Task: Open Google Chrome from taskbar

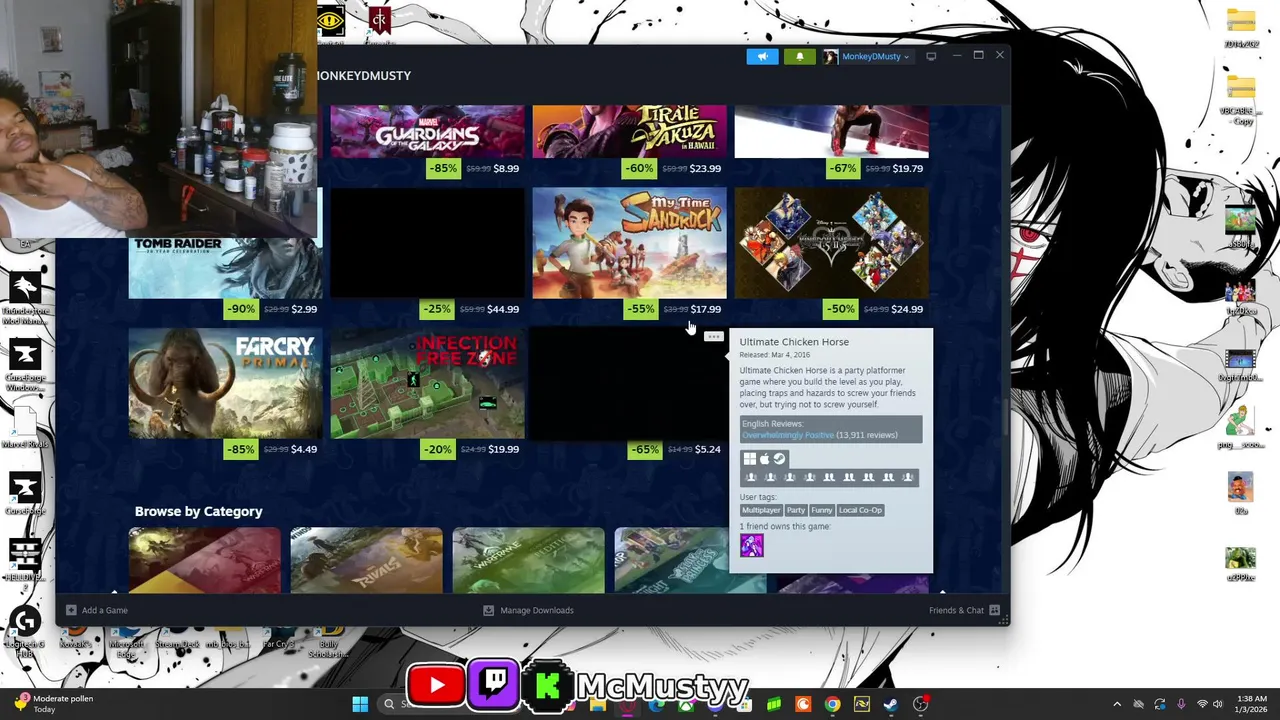Action: pos(832,704)
